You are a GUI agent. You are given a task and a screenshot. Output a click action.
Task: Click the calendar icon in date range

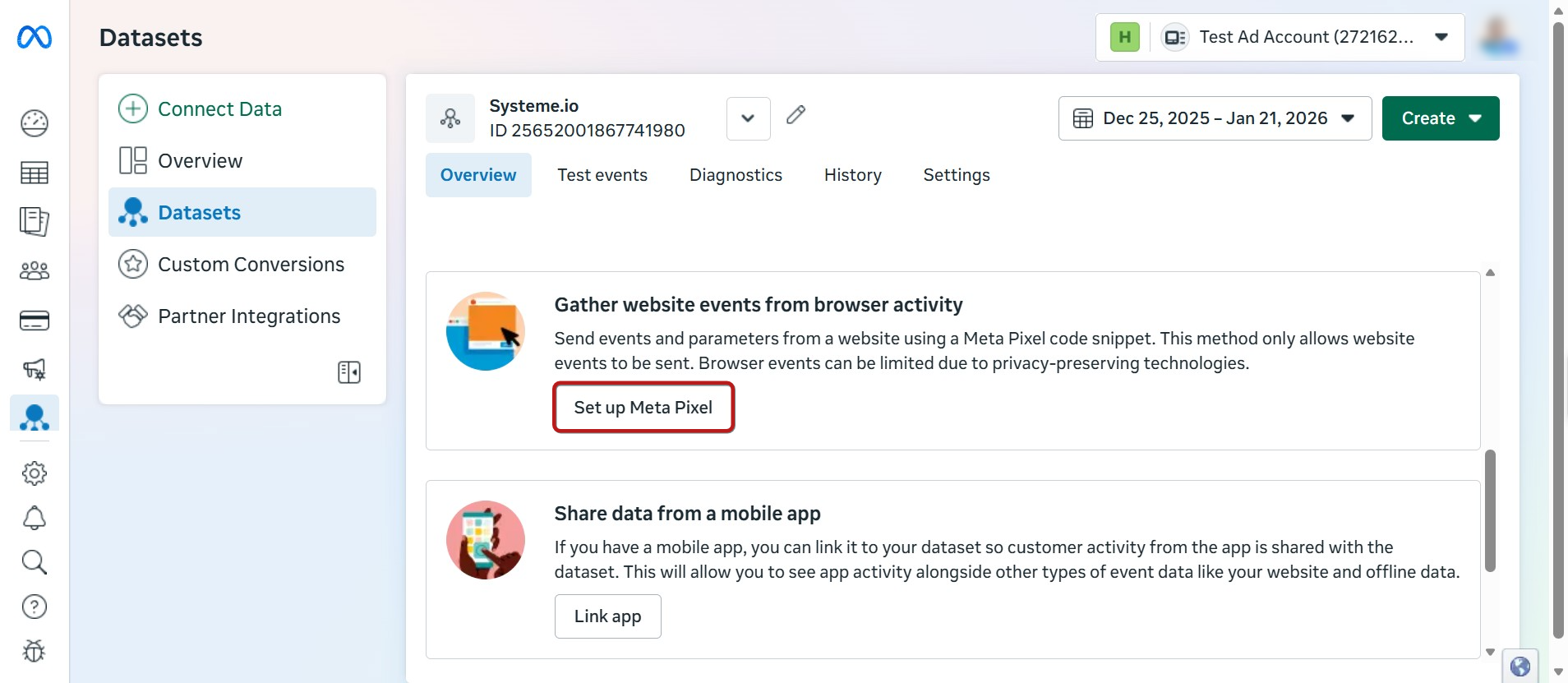coord(1083,118)
